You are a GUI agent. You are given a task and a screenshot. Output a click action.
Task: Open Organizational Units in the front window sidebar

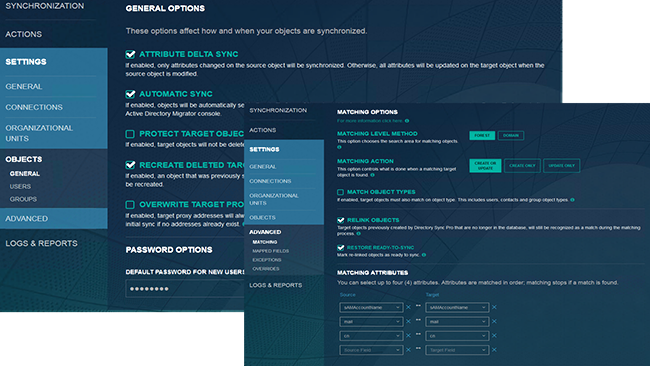pos(274,199)
